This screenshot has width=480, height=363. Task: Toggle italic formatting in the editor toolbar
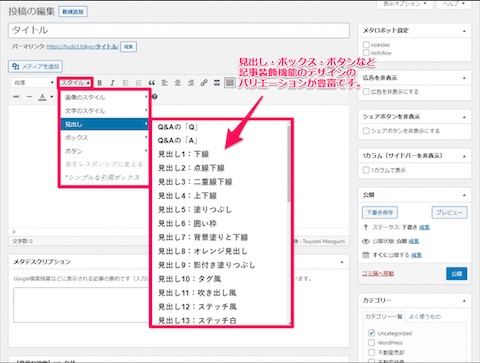[x=112, y=83]
